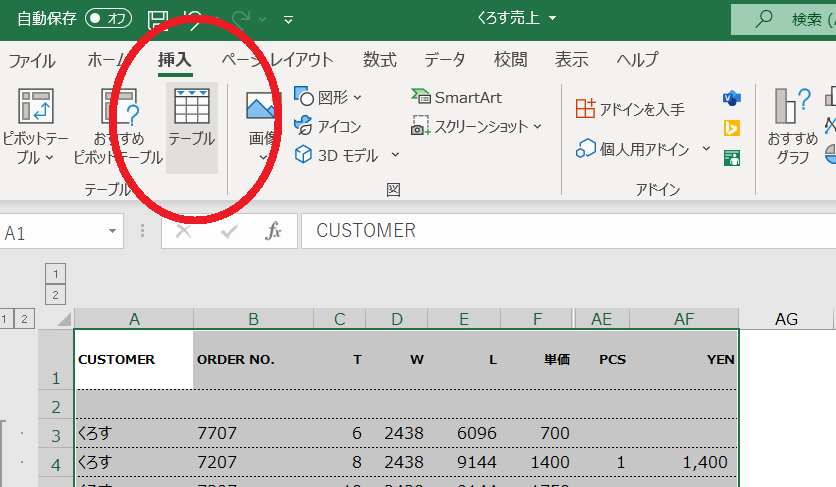Click the YEN header cell

tap(684, 360)
